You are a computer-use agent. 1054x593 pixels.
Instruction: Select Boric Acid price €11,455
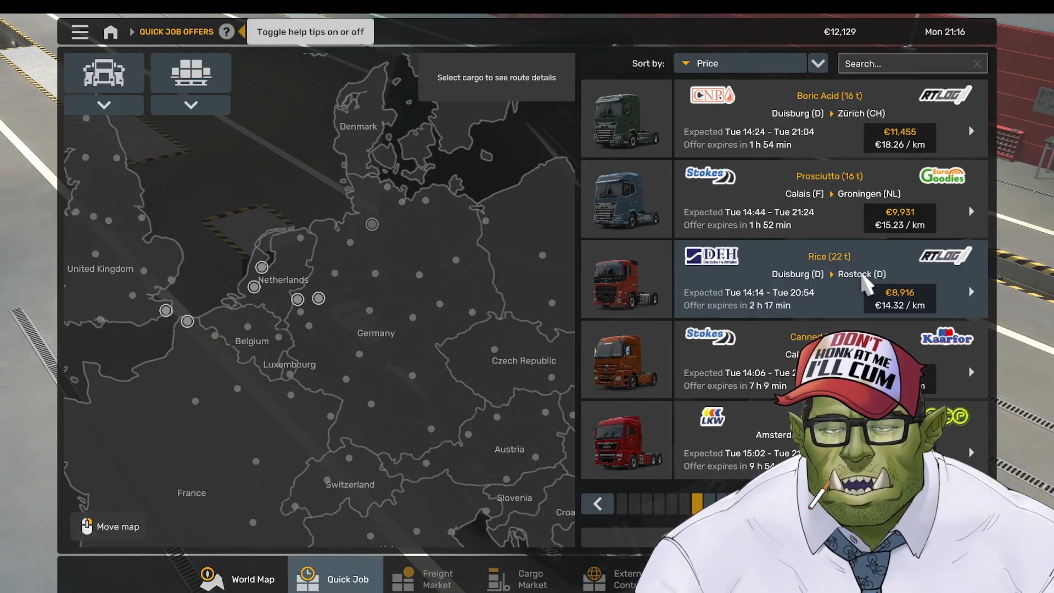click(x=899, y=132)
